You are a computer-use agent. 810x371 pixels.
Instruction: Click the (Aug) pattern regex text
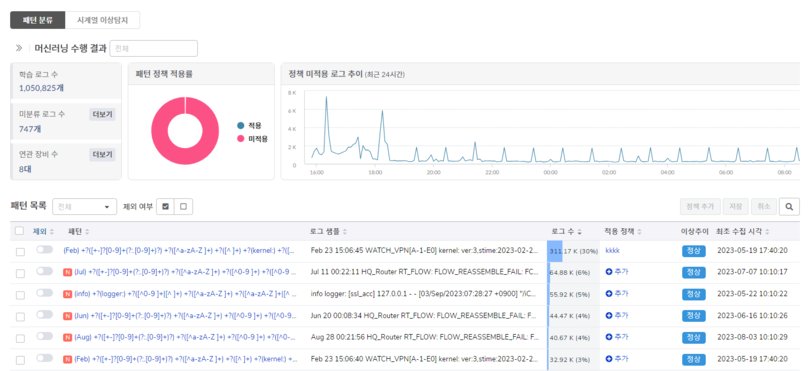[185, 337]
